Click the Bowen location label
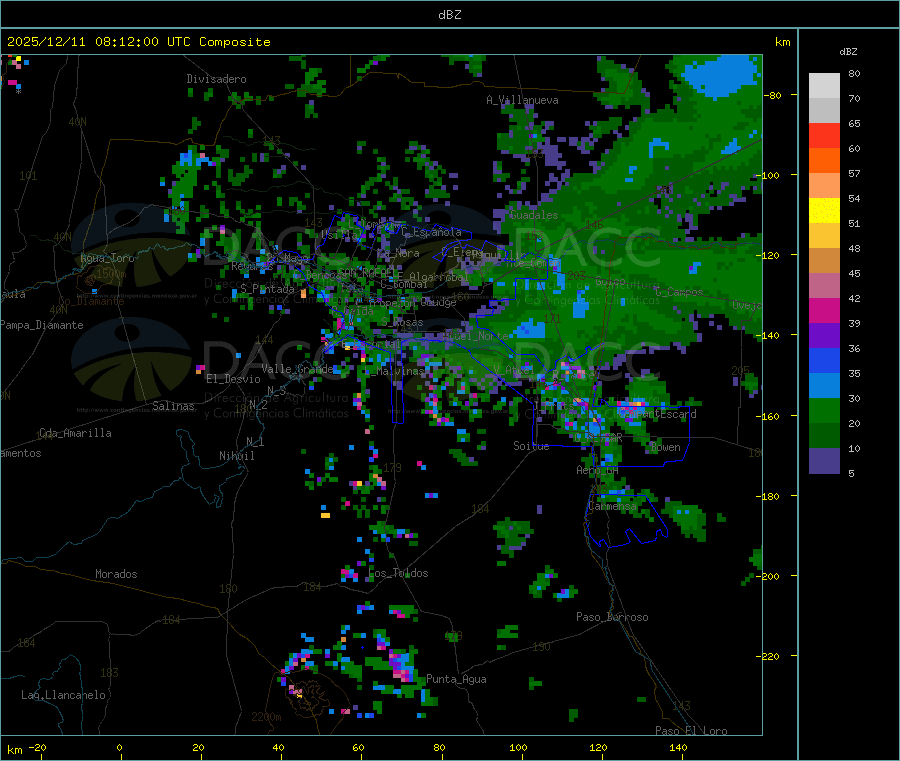This screenshot has width=900, height=761. [x=665, y=447]
